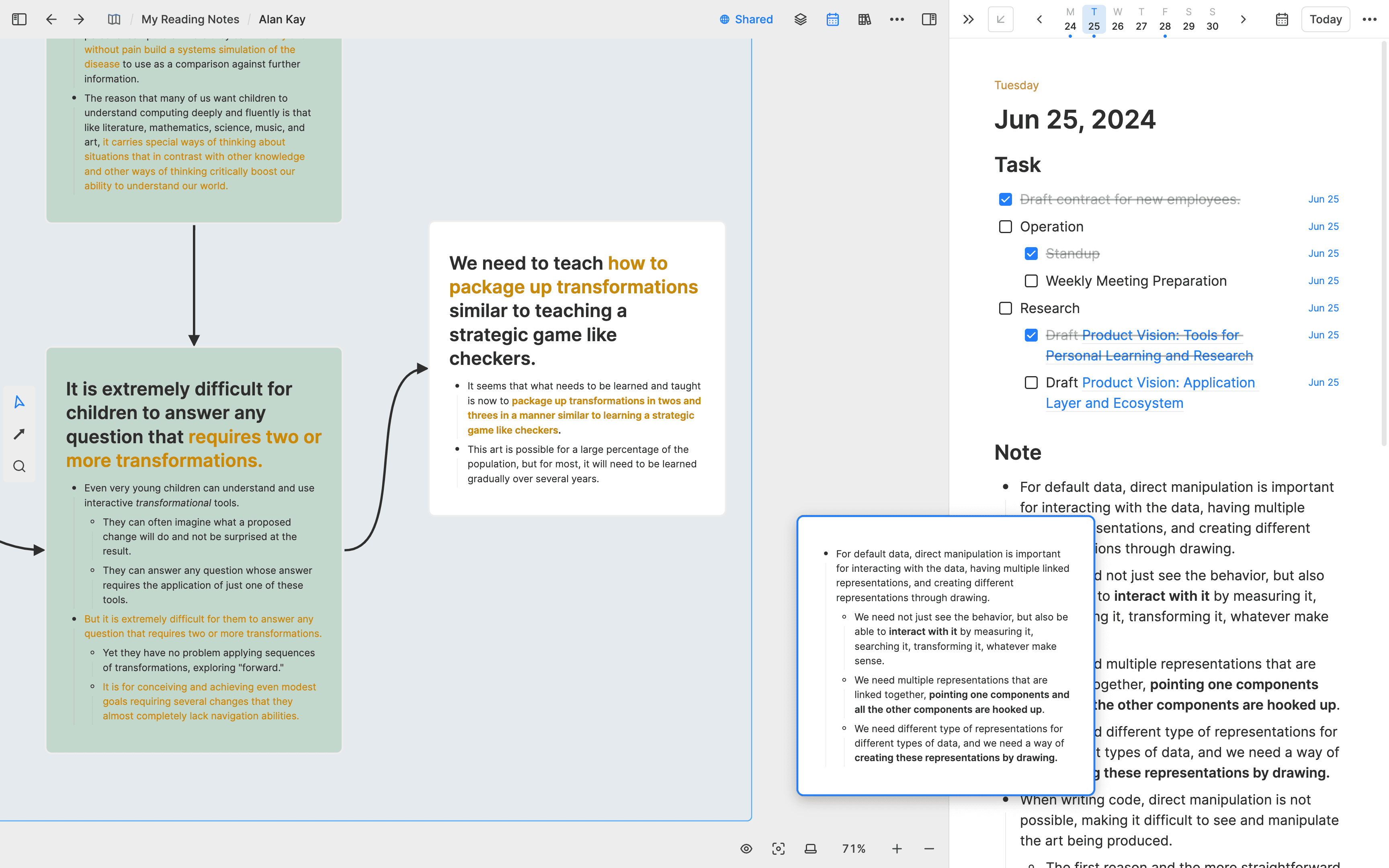Check the Operation task checkbox
The width and height of the screenshot is (1389, 868).
point(1006,227)
